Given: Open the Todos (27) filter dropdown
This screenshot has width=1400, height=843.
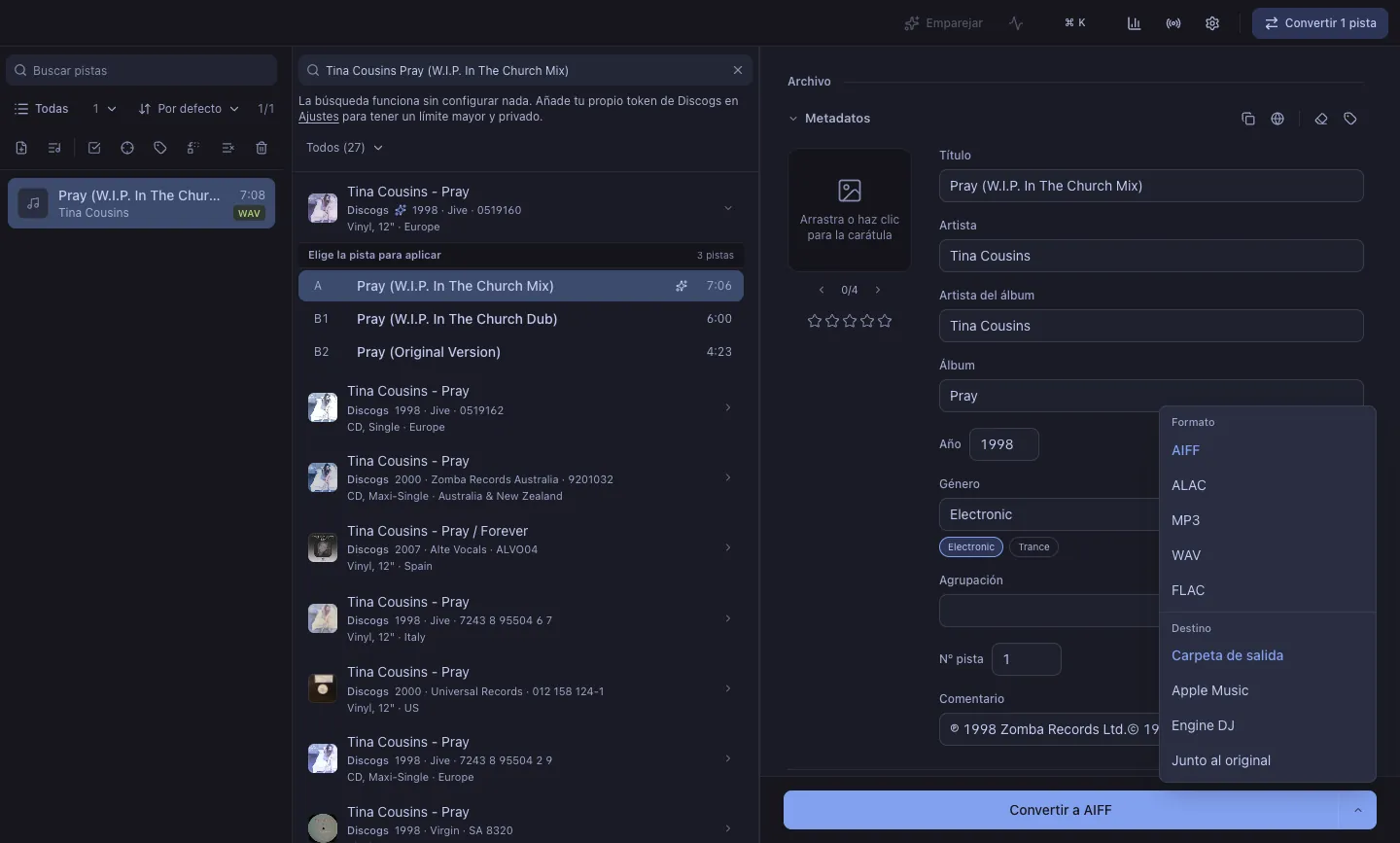Looking at the screenshot, I should [x=344, y=148].
